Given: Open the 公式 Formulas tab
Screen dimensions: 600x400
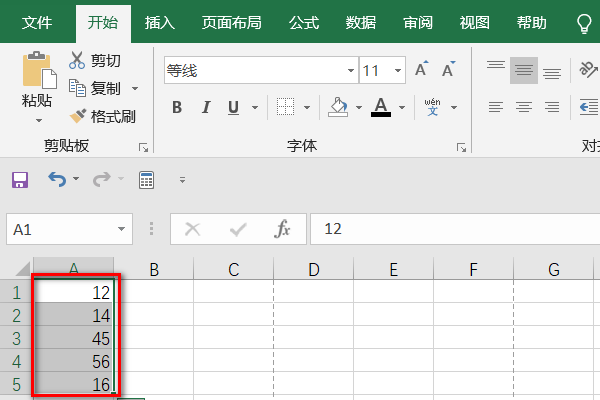Looking at the screenshot, I should click(x=304, y=23).
